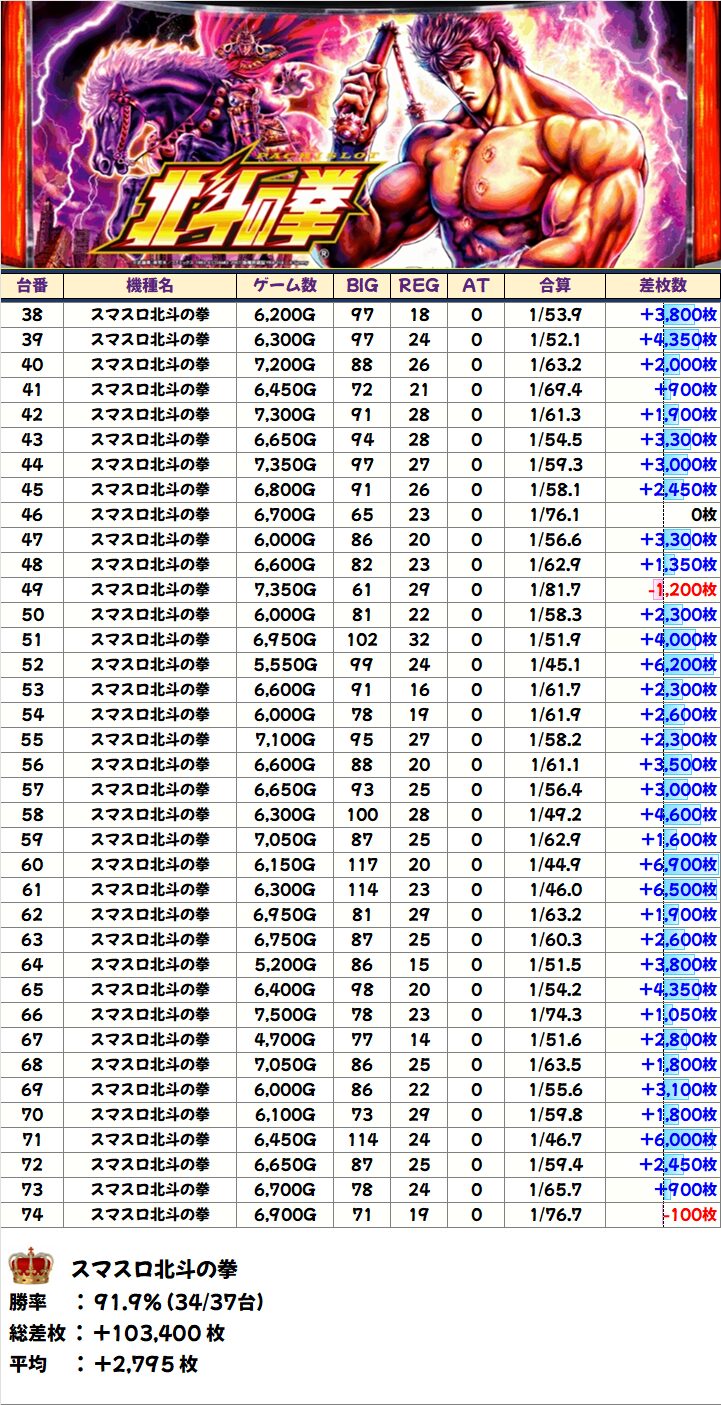This screenshot has width=721, height=1405.
Task: Select the 1/63.5 ratio for machine 68
Action: 555,1064
